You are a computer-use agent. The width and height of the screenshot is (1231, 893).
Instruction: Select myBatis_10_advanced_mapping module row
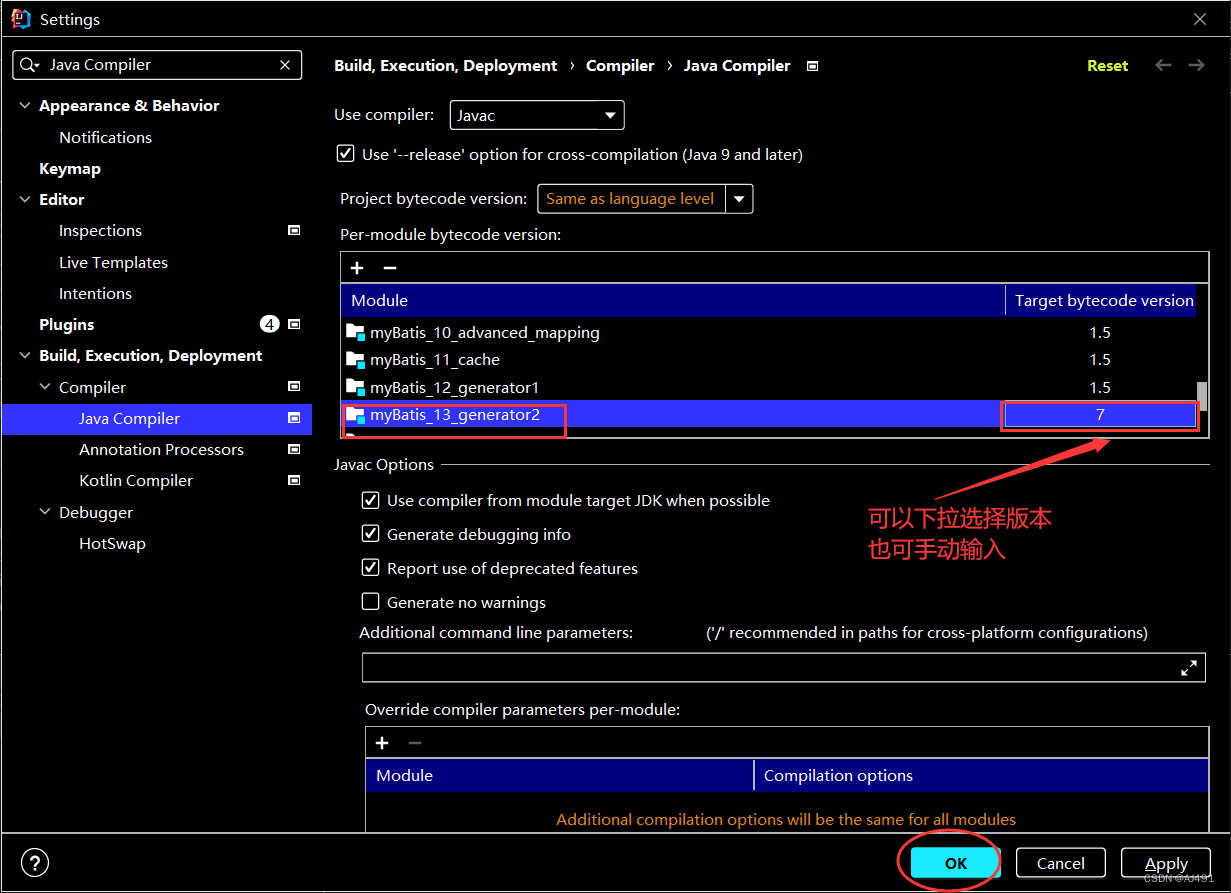coord(768,332)
